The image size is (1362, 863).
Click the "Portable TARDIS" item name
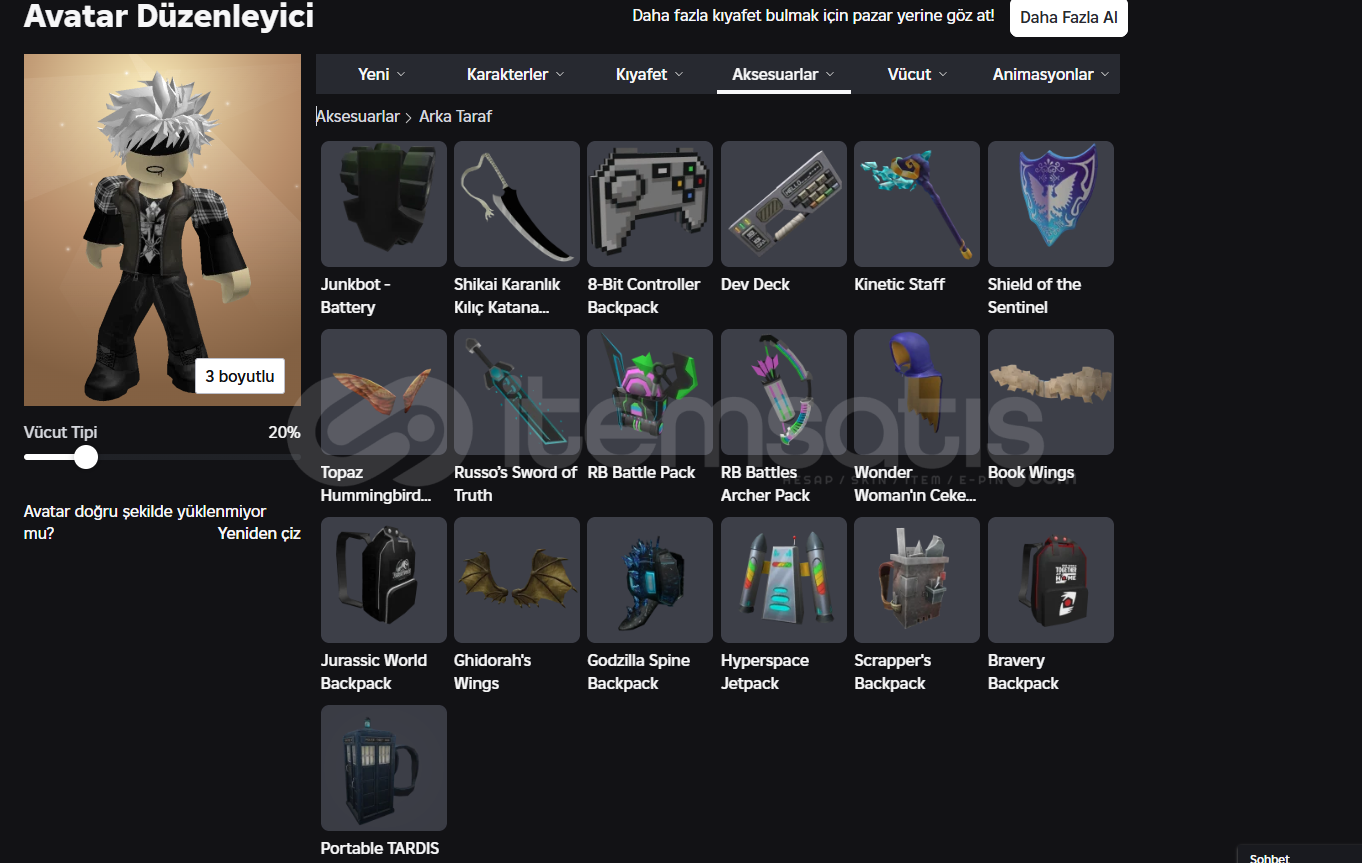[x=380, y=848]
